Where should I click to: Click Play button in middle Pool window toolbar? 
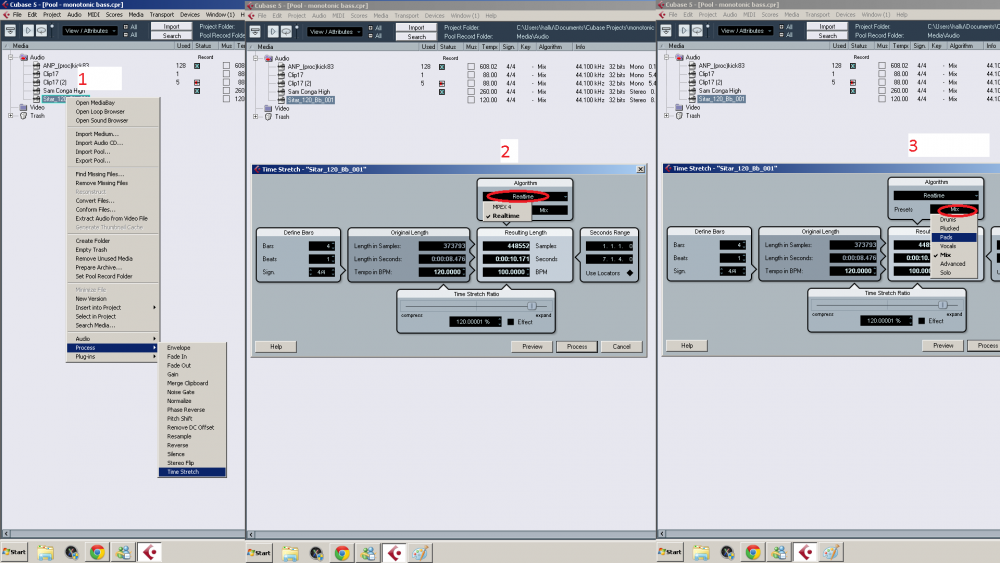coord(273,31)
